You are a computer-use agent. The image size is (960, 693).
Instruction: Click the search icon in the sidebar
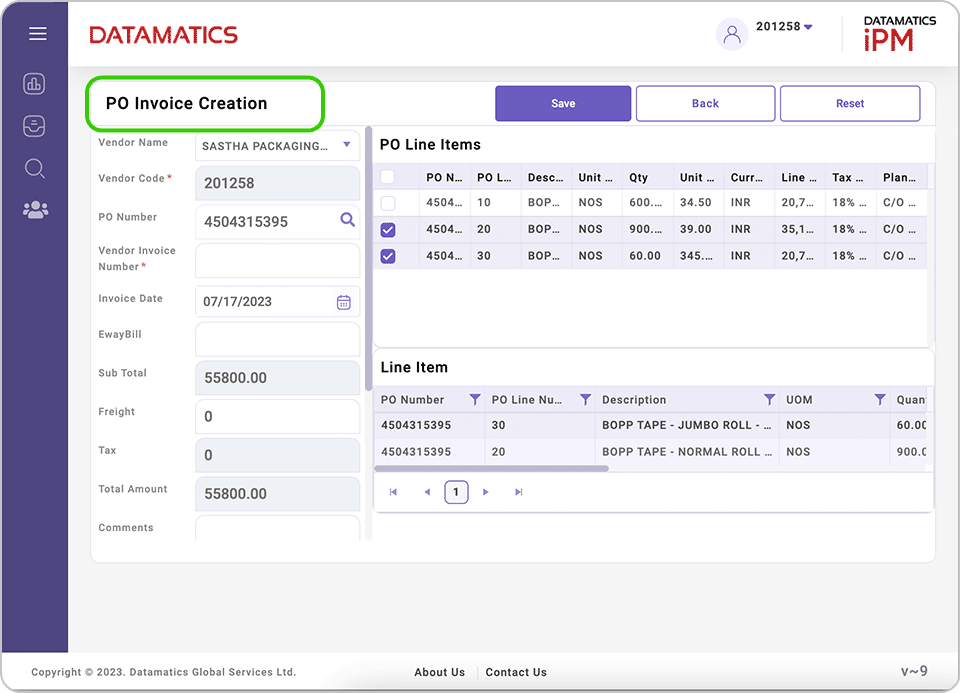pos(34,168)
